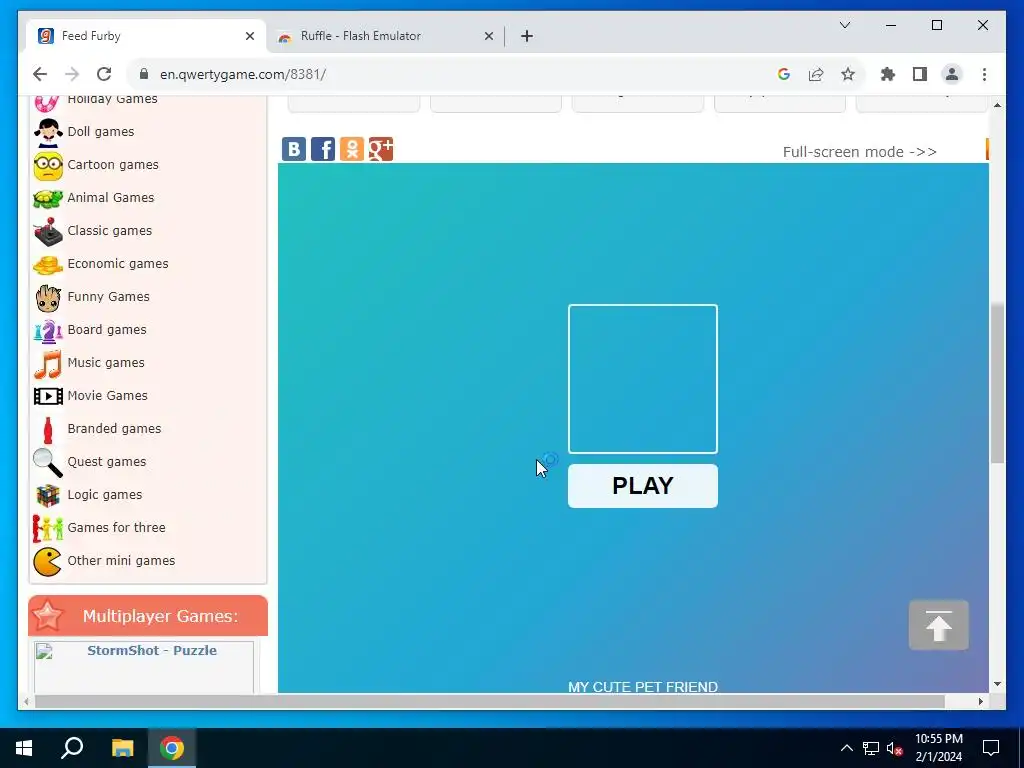Click the scroll-to-top arrow button

[x=938, y=625]
